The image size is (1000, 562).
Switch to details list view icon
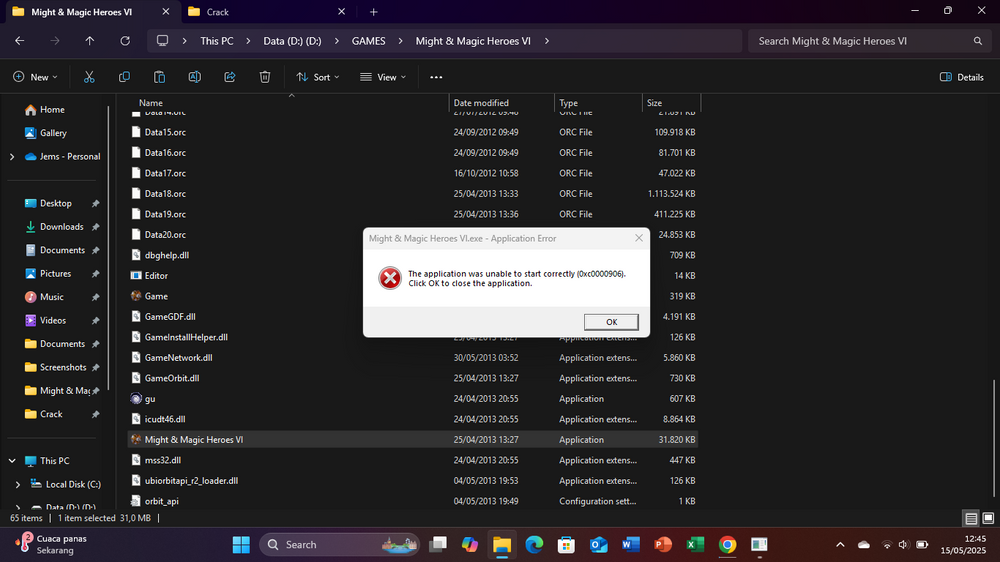971,518
